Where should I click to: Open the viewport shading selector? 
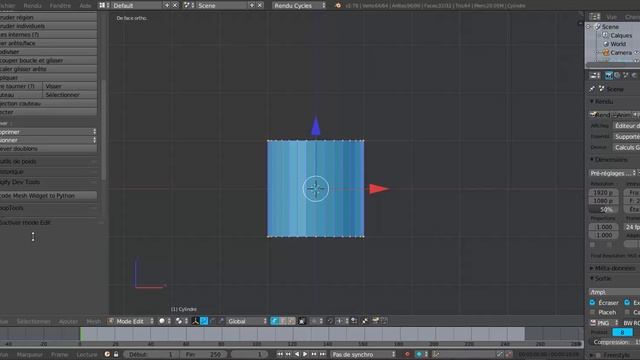[164, 321]
